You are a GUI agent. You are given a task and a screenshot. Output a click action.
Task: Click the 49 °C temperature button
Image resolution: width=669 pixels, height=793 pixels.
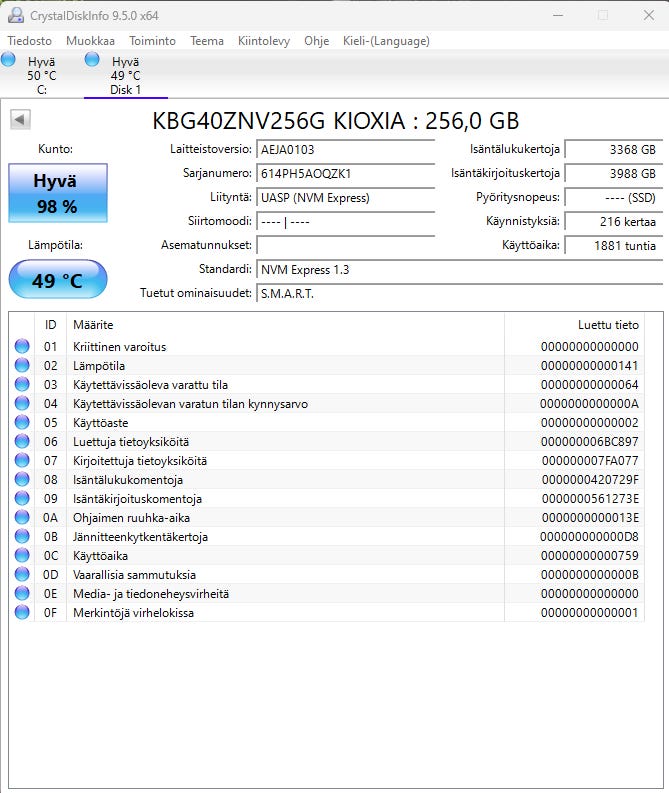[58, 280]
